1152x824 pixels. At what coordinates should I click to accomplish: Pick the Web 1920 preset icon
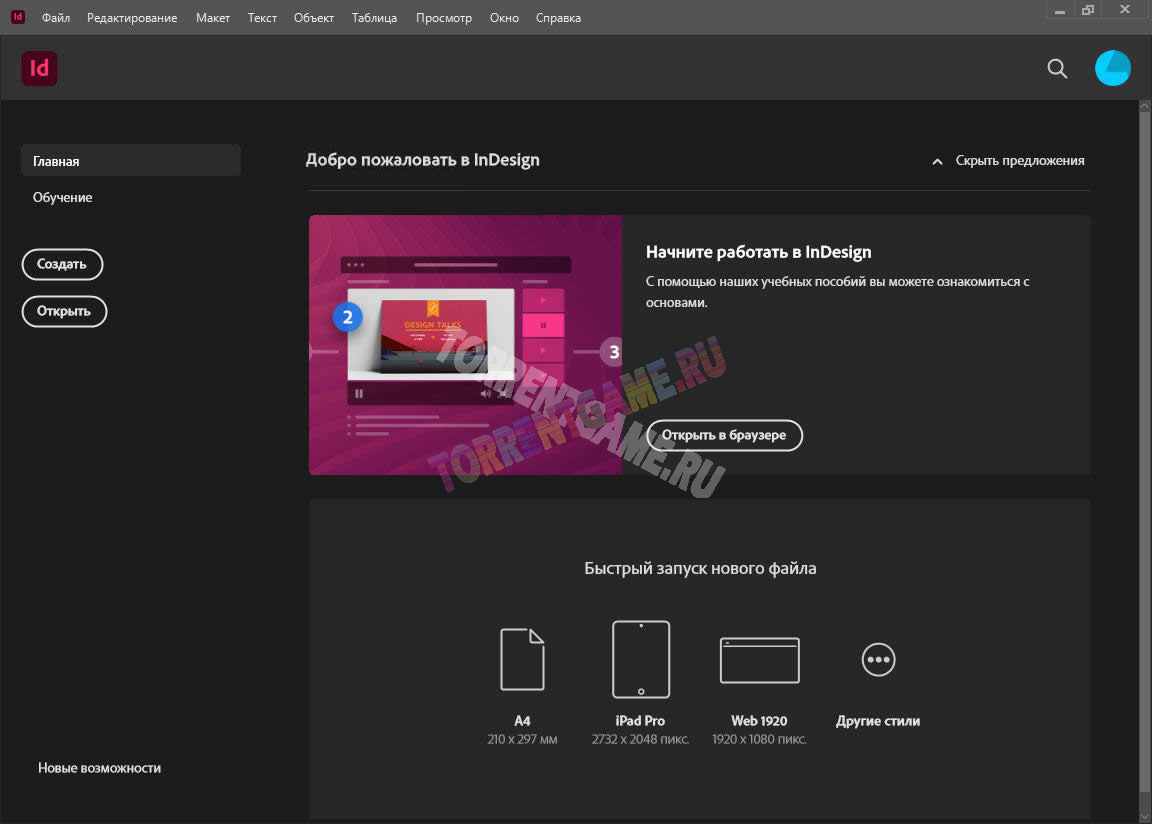click(759, 660)
